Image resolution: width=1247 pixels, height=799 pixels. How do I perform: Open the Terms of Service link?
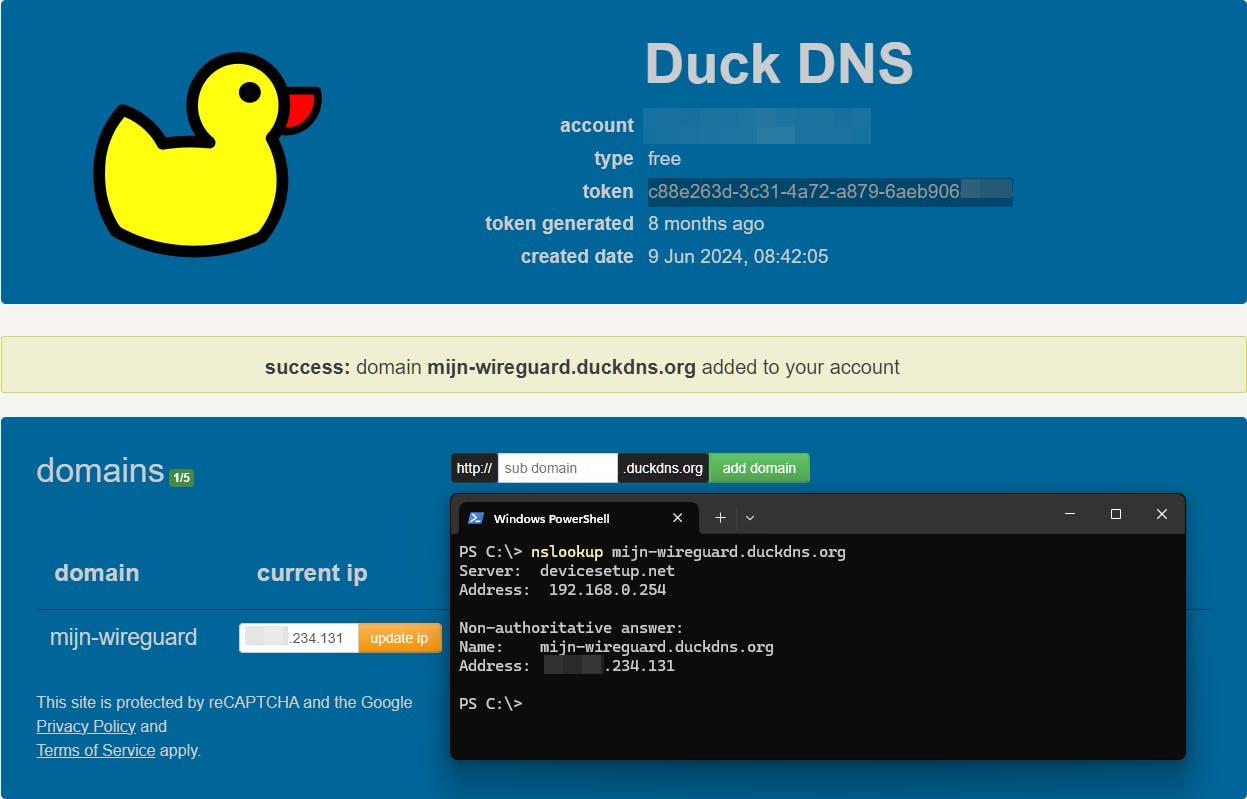tap(96, 750)
